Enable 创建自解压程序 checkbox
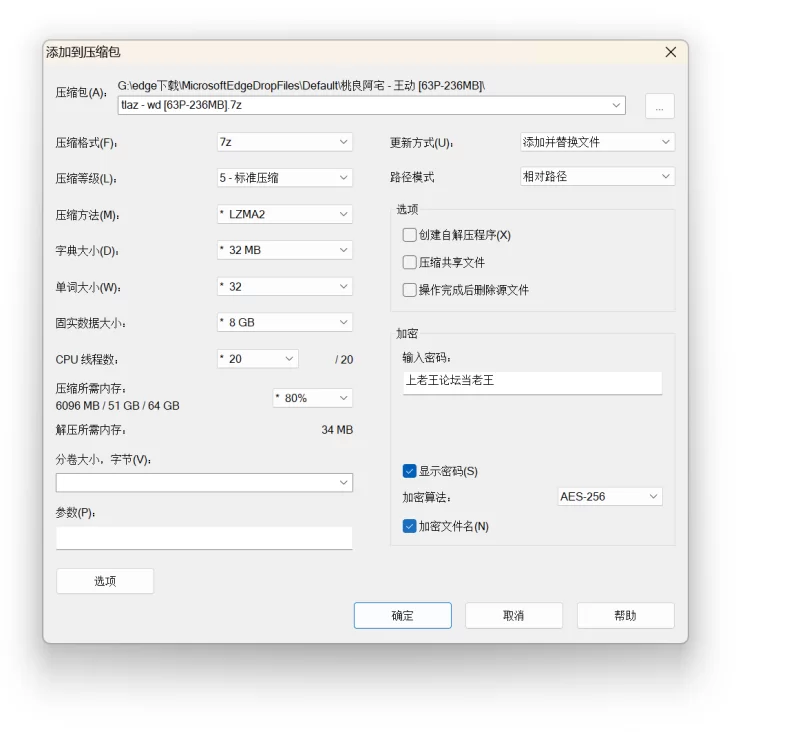The height and width of the screenshot is (736, 800). [x=410, y=235]
